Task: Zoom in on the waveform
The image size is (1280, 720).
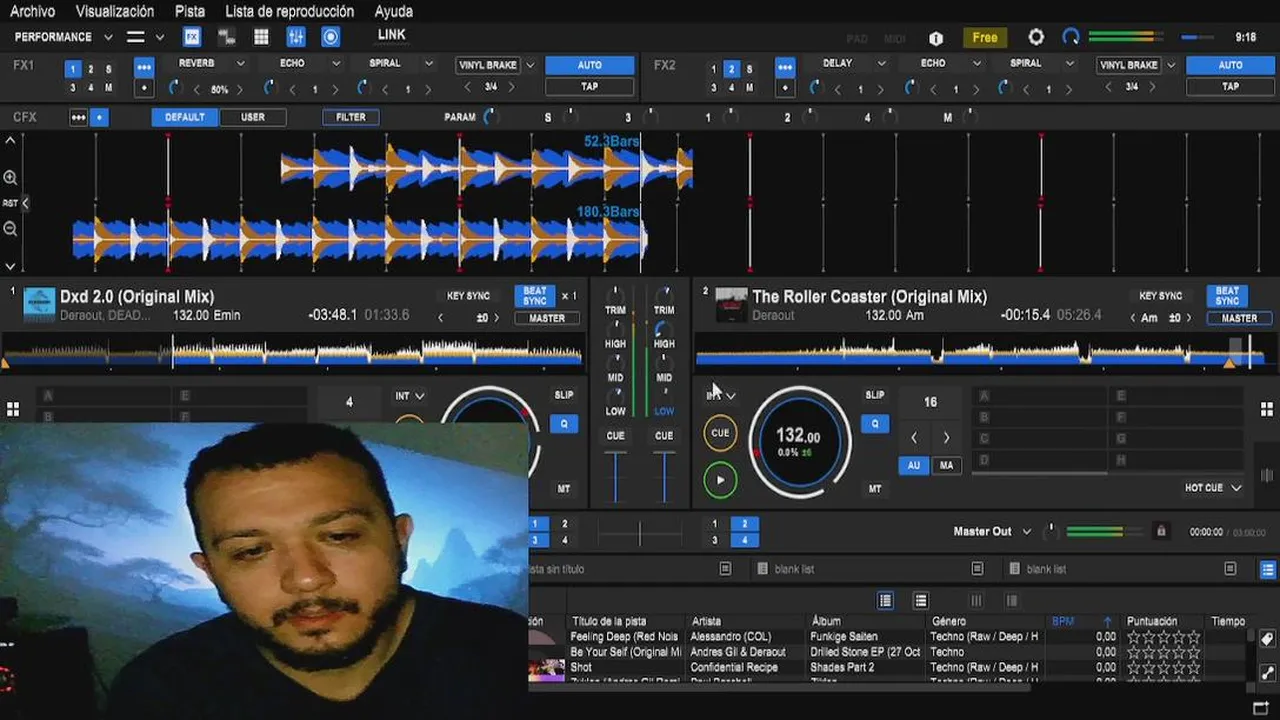Action: point(10,178)
